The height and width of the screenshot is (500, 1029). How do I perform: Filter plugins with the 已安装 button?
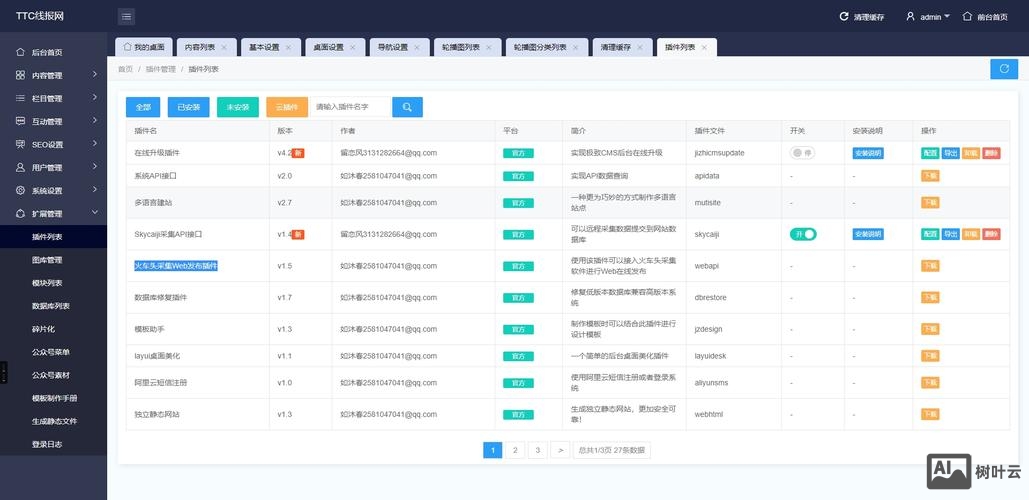(x=188, y=107)
